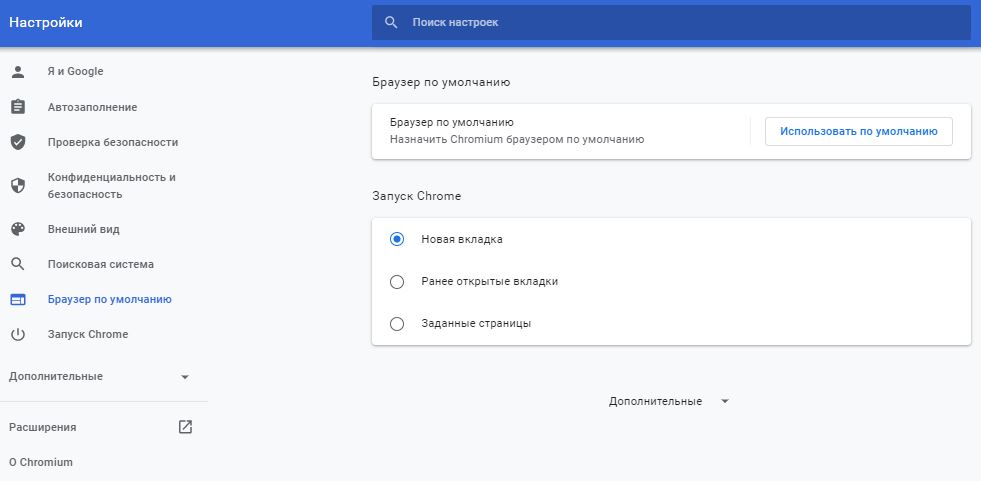
Task: Click the person icon beside Я и Google
Action: pyautogui.click(x=18, y=72)
